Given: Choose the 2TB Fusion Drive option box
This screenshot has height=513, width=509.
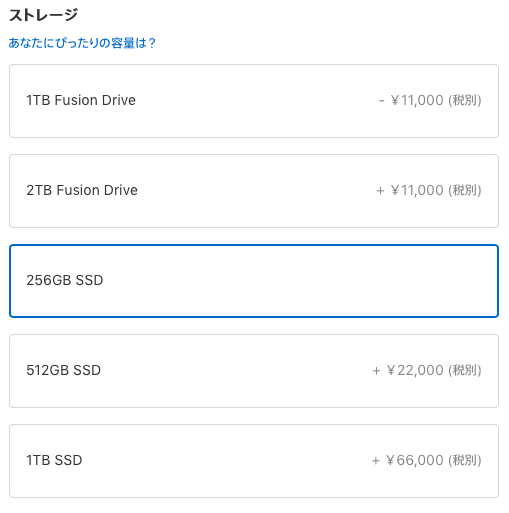Looking at the screenshot, I should 254,191.
